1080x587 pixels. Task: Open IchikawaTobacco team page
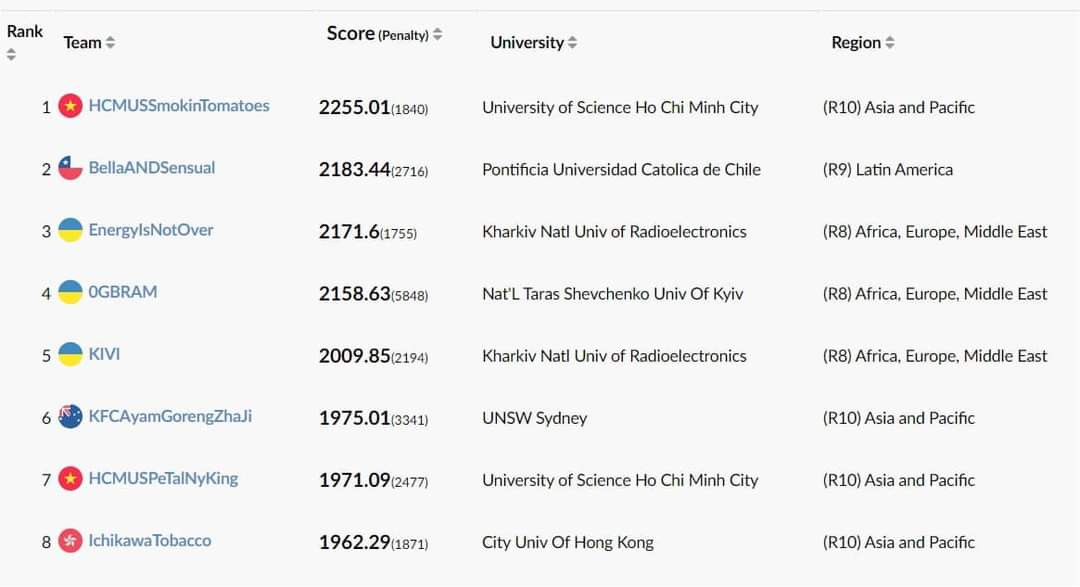[x=150, y=541]
